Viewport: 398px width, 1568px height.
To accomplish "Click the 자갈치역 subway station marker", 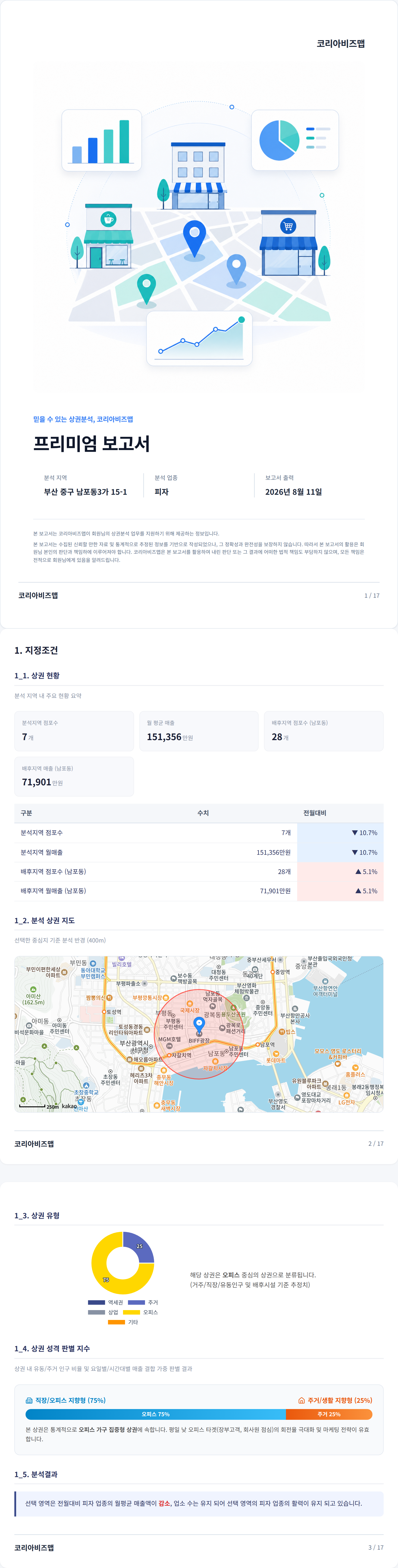I will pyautogui.click(x=169, y=1056).
